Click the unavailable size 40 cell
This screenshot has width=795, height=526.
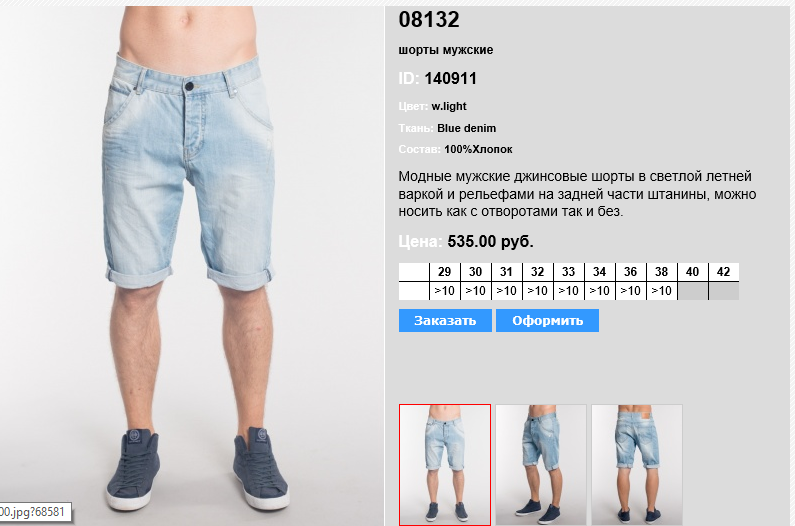pos(693,291)
